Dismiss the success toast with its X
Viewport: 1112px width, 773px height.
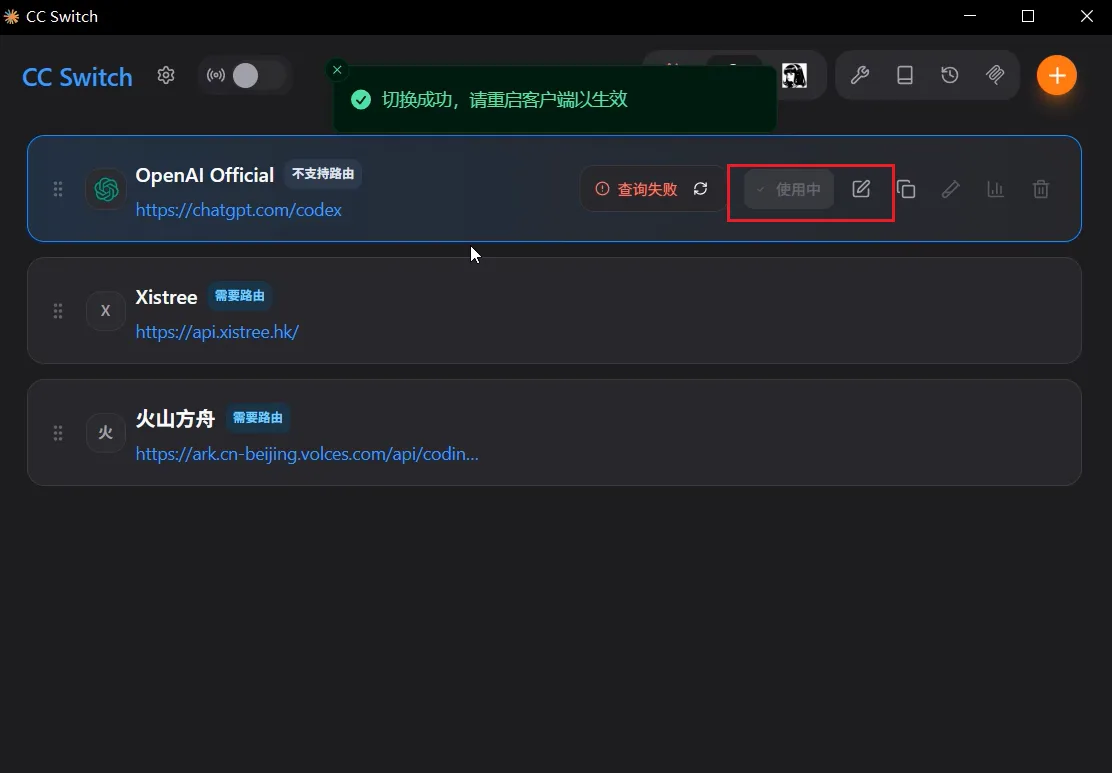click(x=338, y=69)
